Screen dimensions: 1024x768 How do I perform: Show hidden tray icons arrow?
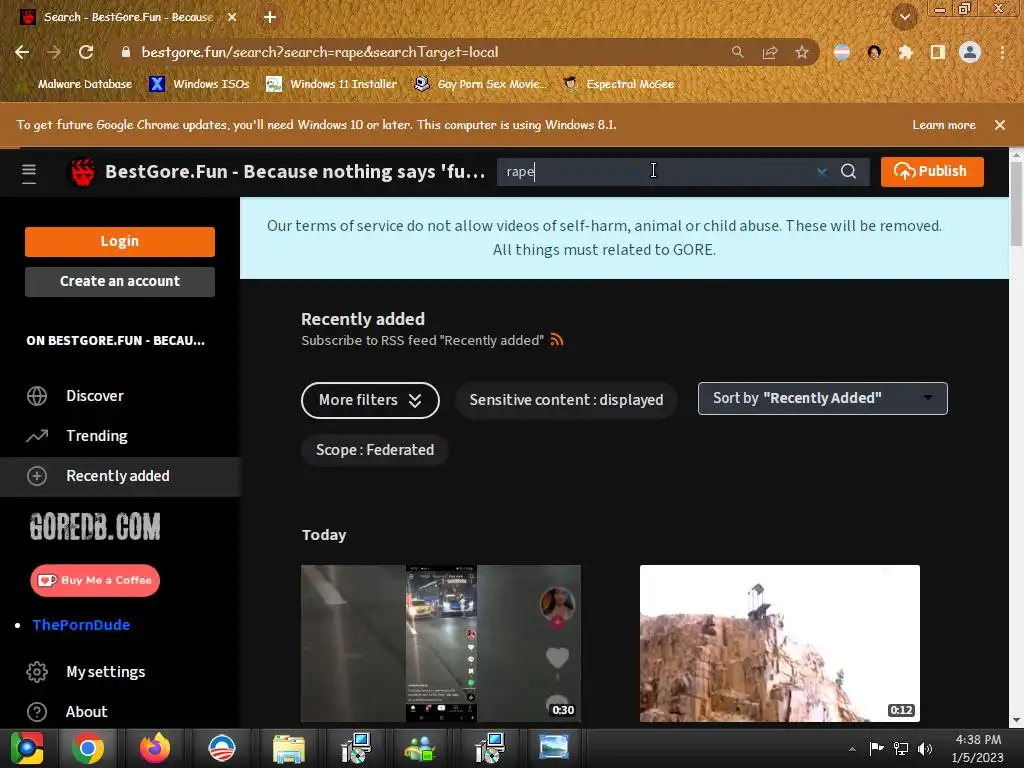[852, 749]
